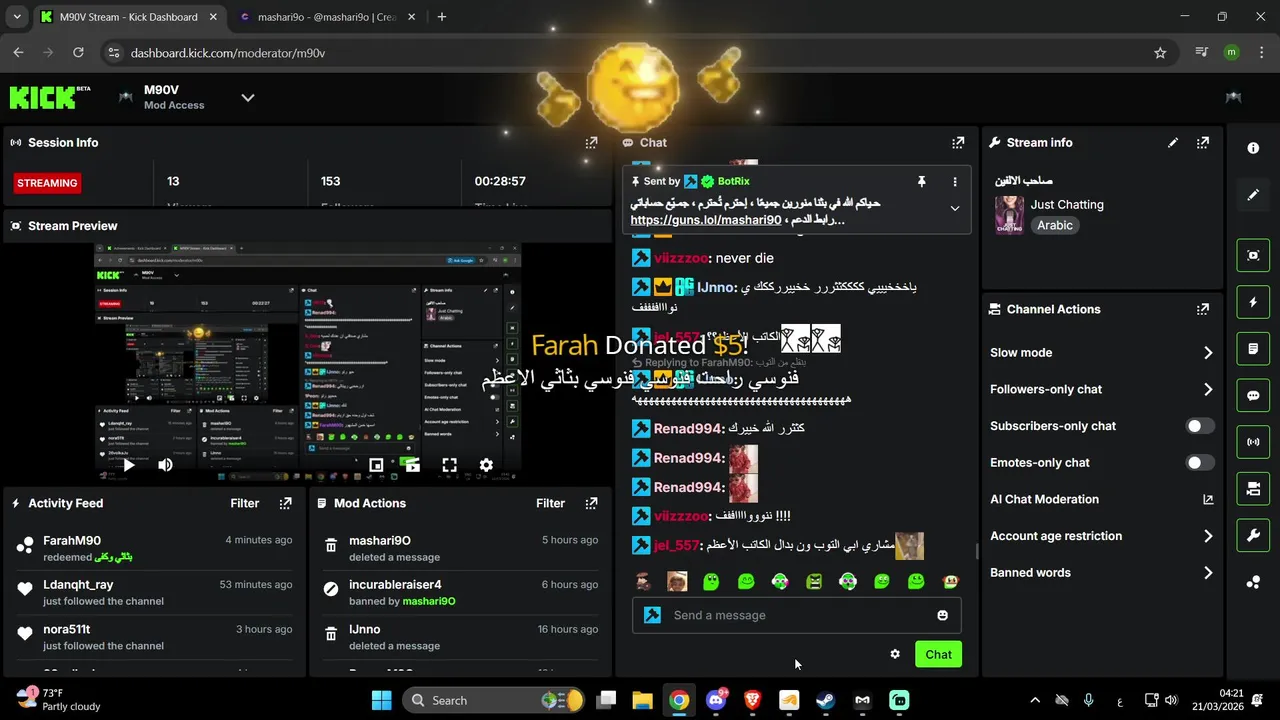
Task: Open Activity Feed Filter
Action: point(245,504)
